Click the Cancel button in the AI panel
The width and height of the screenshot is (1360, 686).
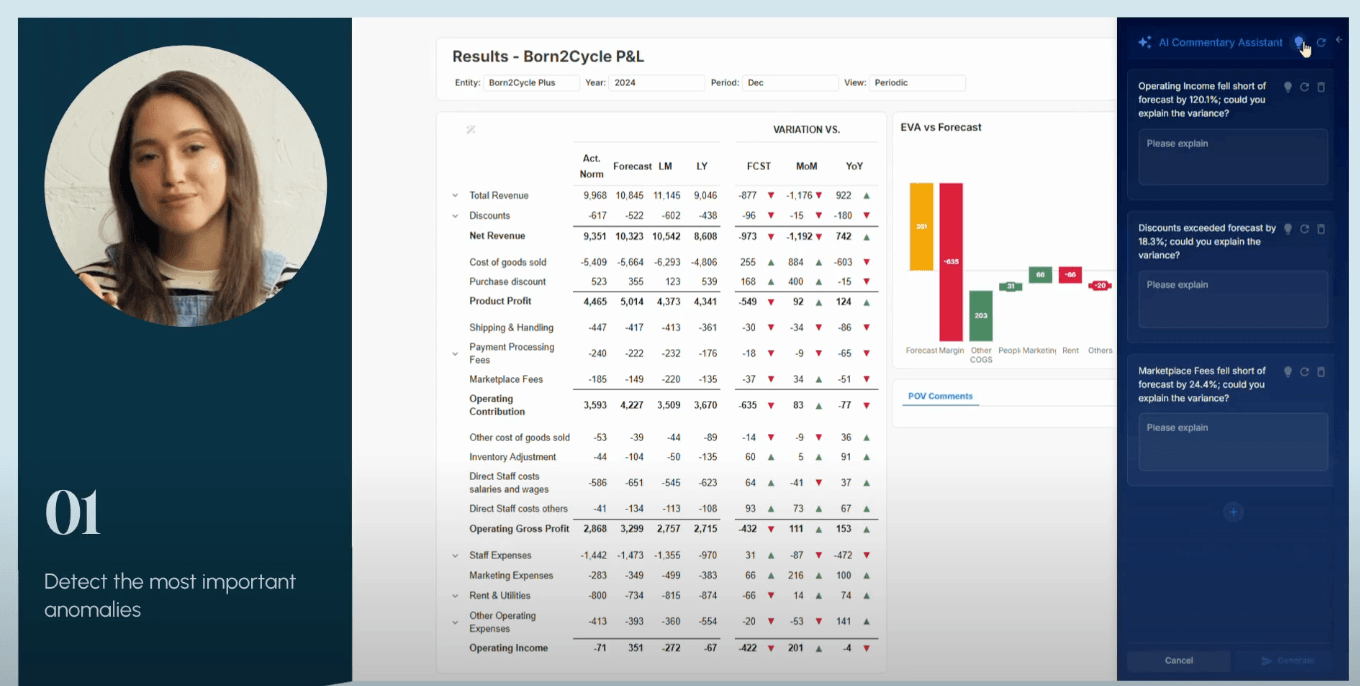1179,660
